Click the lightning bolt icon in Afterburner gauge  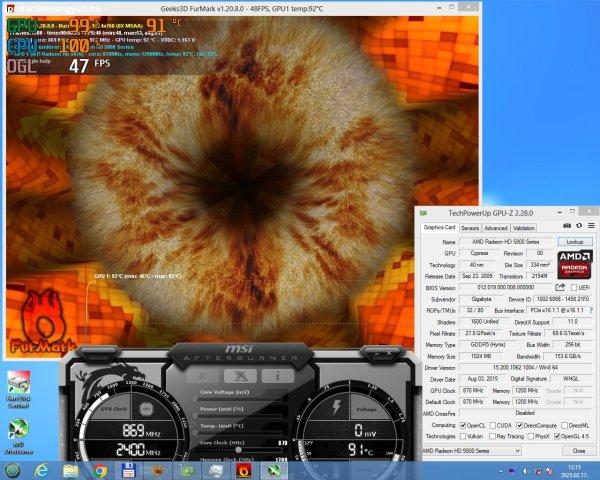[336, 407]
